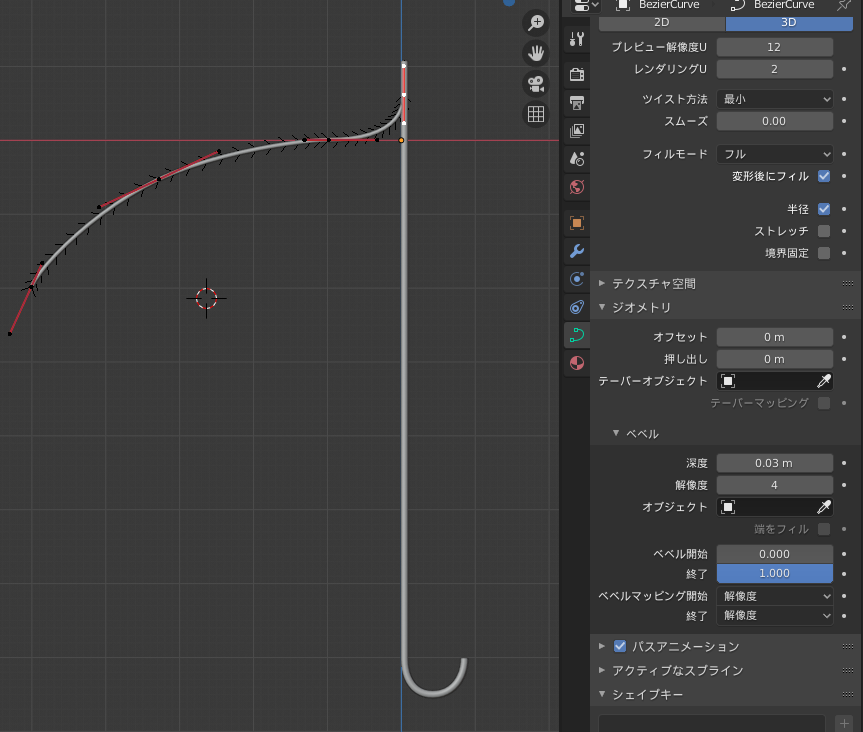Screen dimensions: 863x732
Task: Open ツイスト方法 dropdown
Action: coord(774,99)
